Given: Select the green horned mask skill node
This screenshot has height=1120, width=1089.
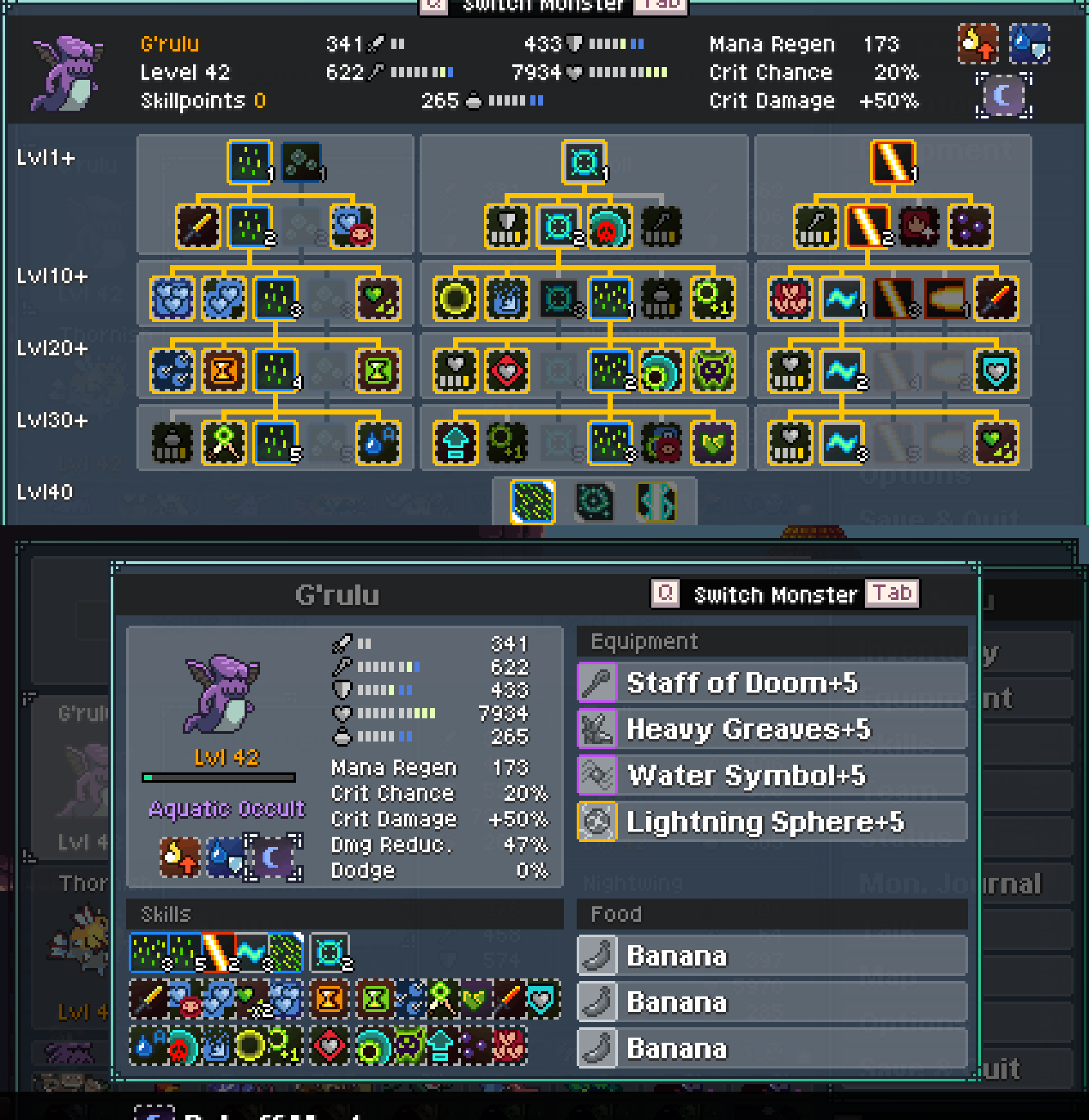Looking at the screenshot, I should click(712, 371).
